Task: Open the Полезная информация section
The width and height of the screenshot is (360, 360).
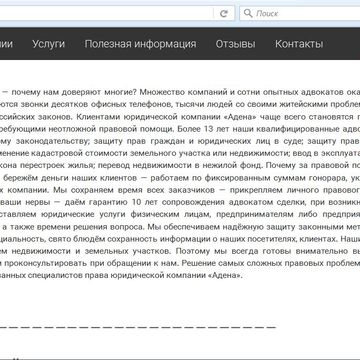Action: [x=140, y=44]
